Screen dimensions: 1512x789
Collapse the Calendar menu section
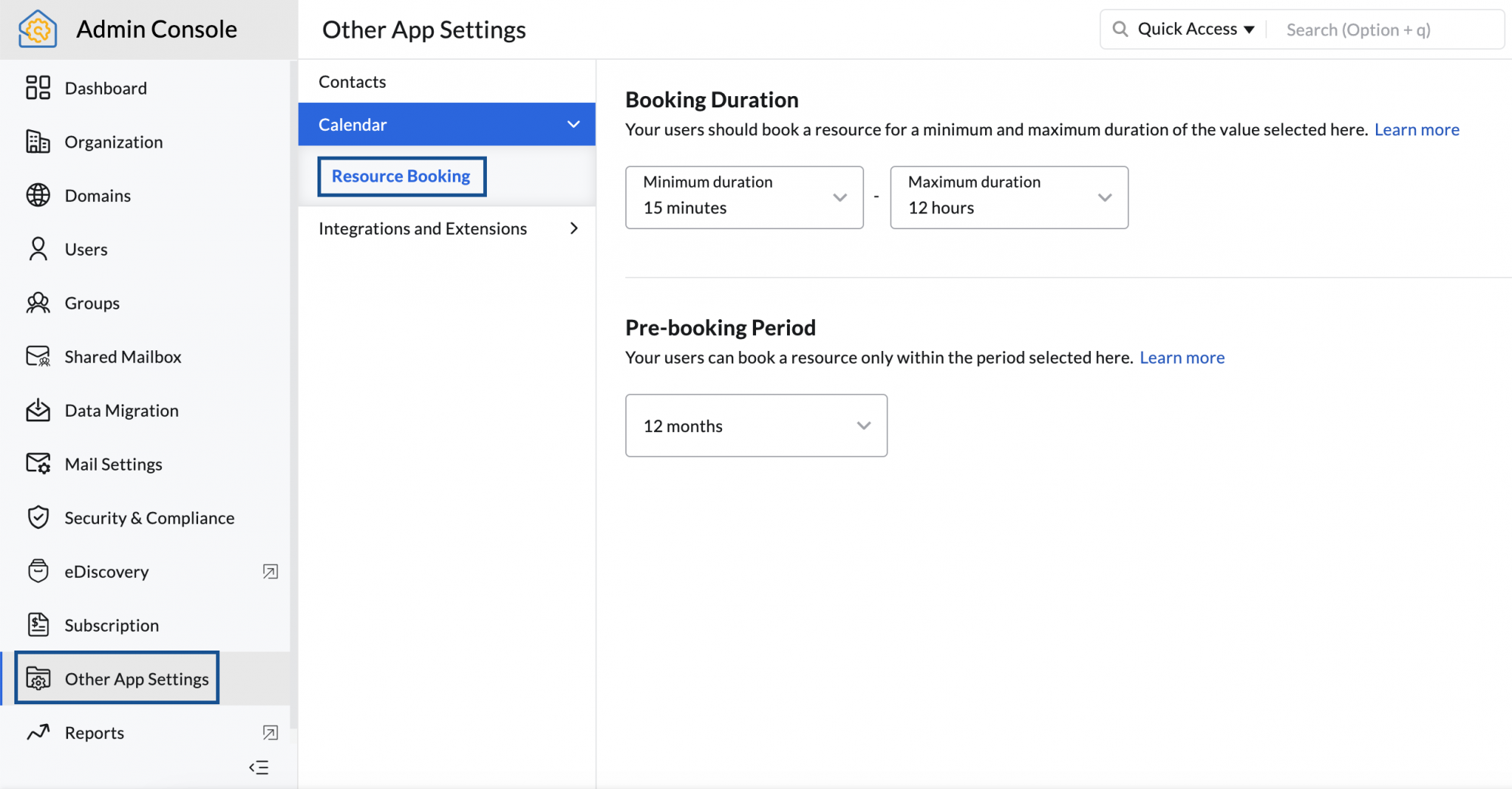point(573,124)
